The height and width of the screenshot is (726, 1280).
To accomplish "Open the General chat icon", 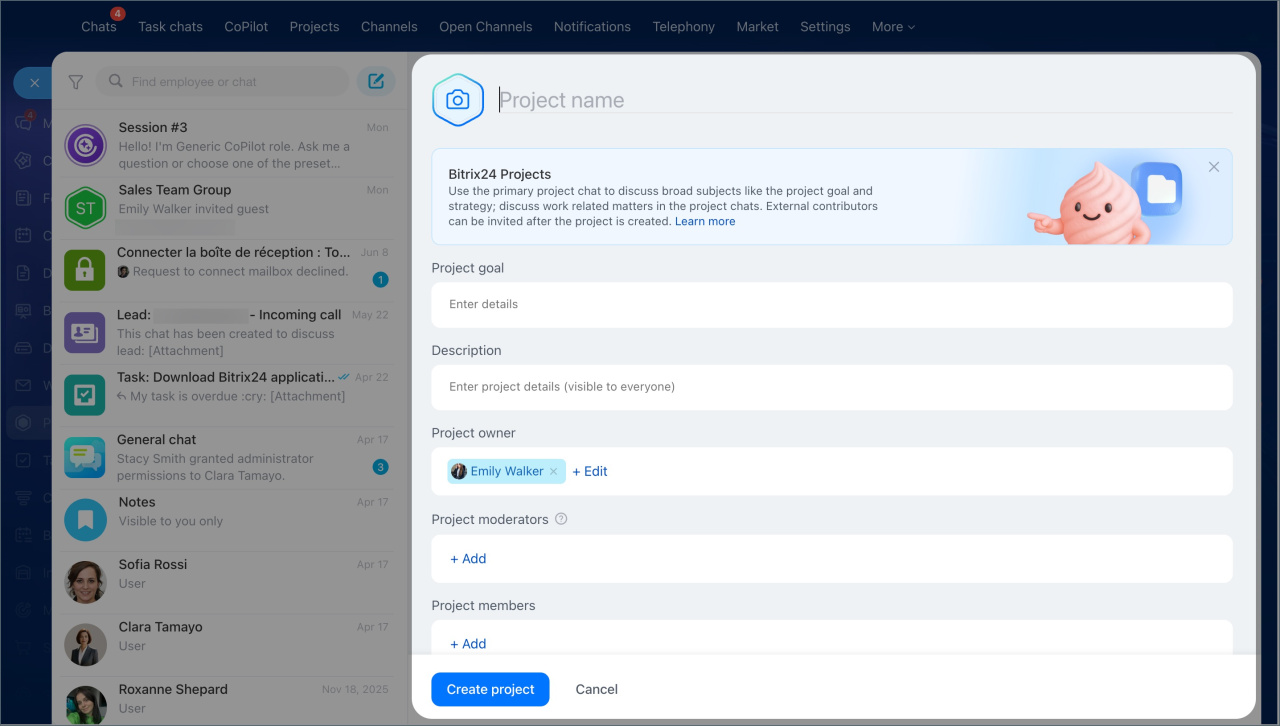I will coord(86,457).
